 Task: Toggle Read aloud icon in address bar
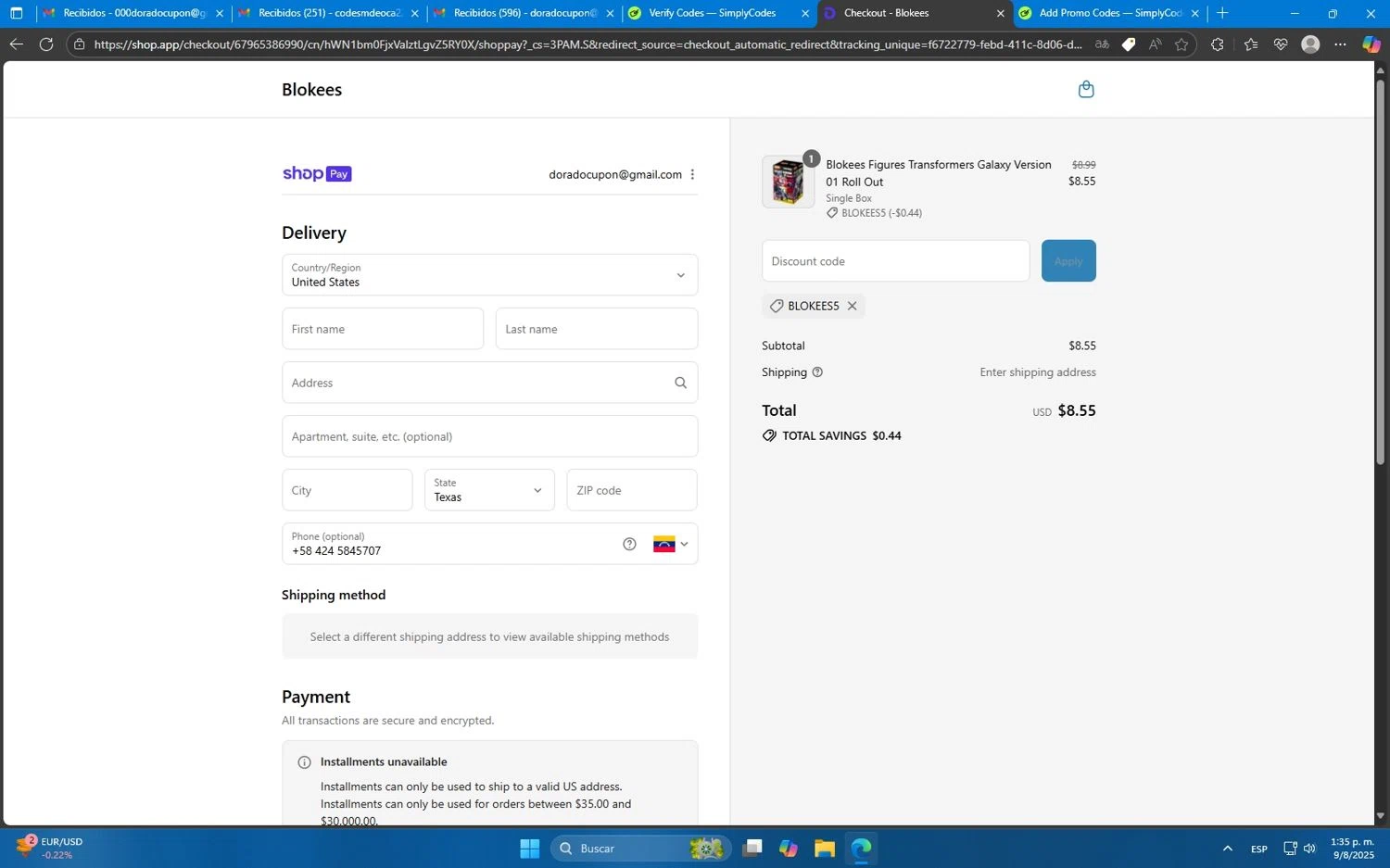[1155, 44]
